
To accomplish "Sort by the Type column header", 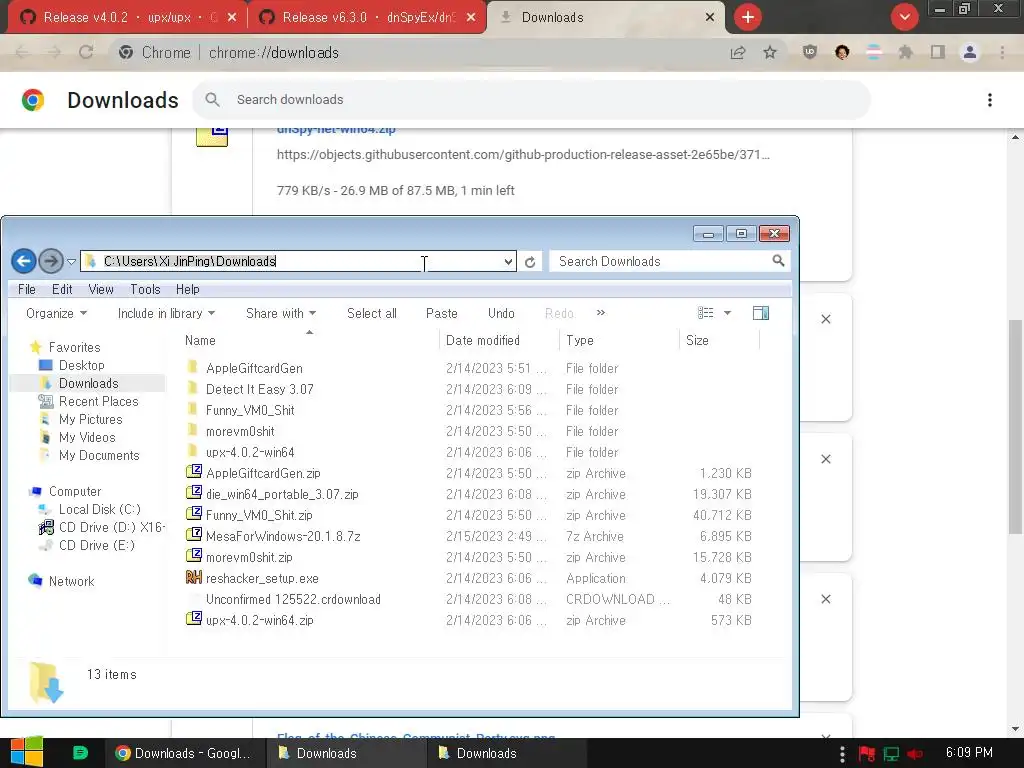I will (x=619, y=340).
